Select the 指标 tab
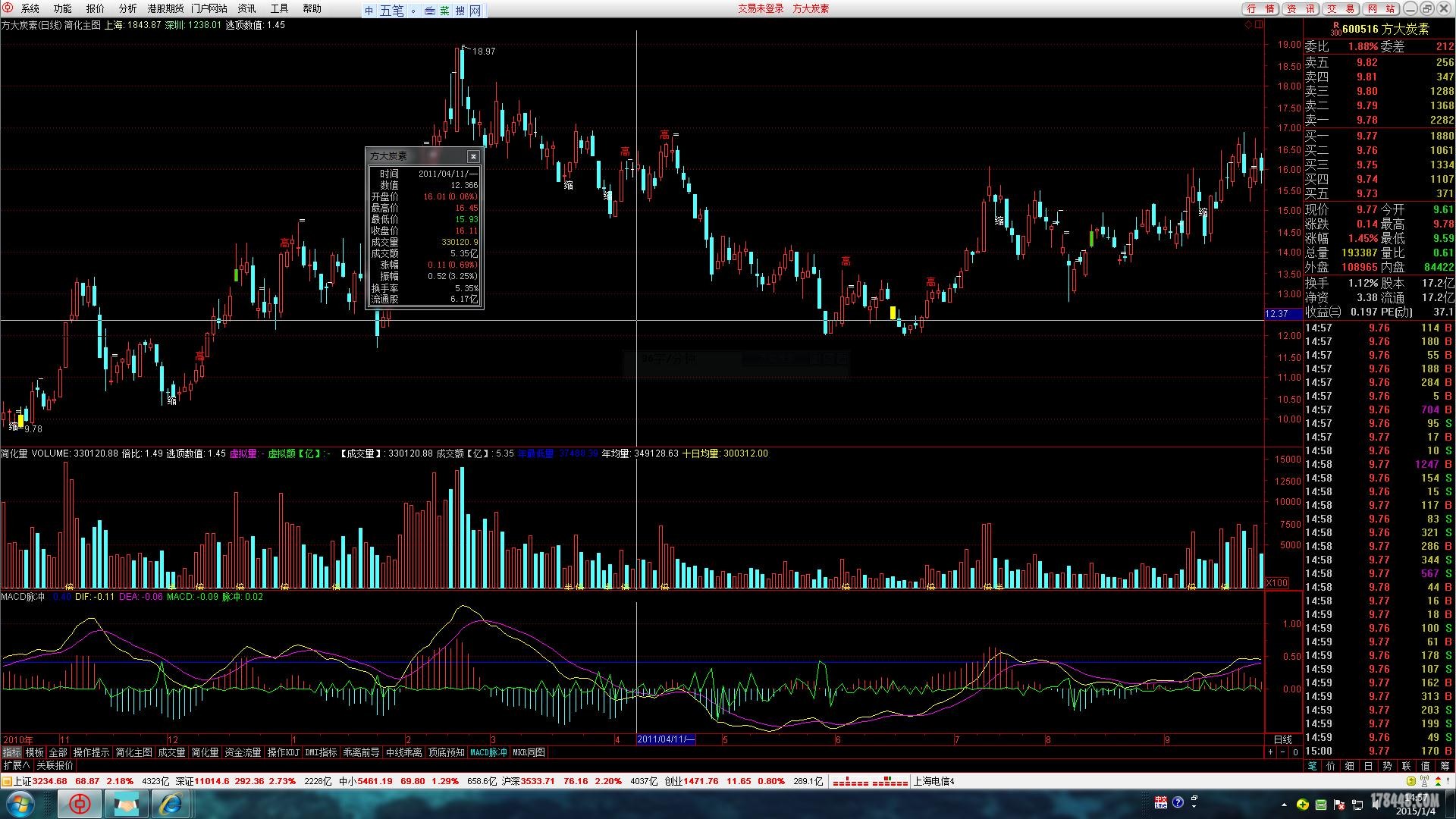Image resolution: width=1456 pixels, height=819 pixels. (11, 752)
